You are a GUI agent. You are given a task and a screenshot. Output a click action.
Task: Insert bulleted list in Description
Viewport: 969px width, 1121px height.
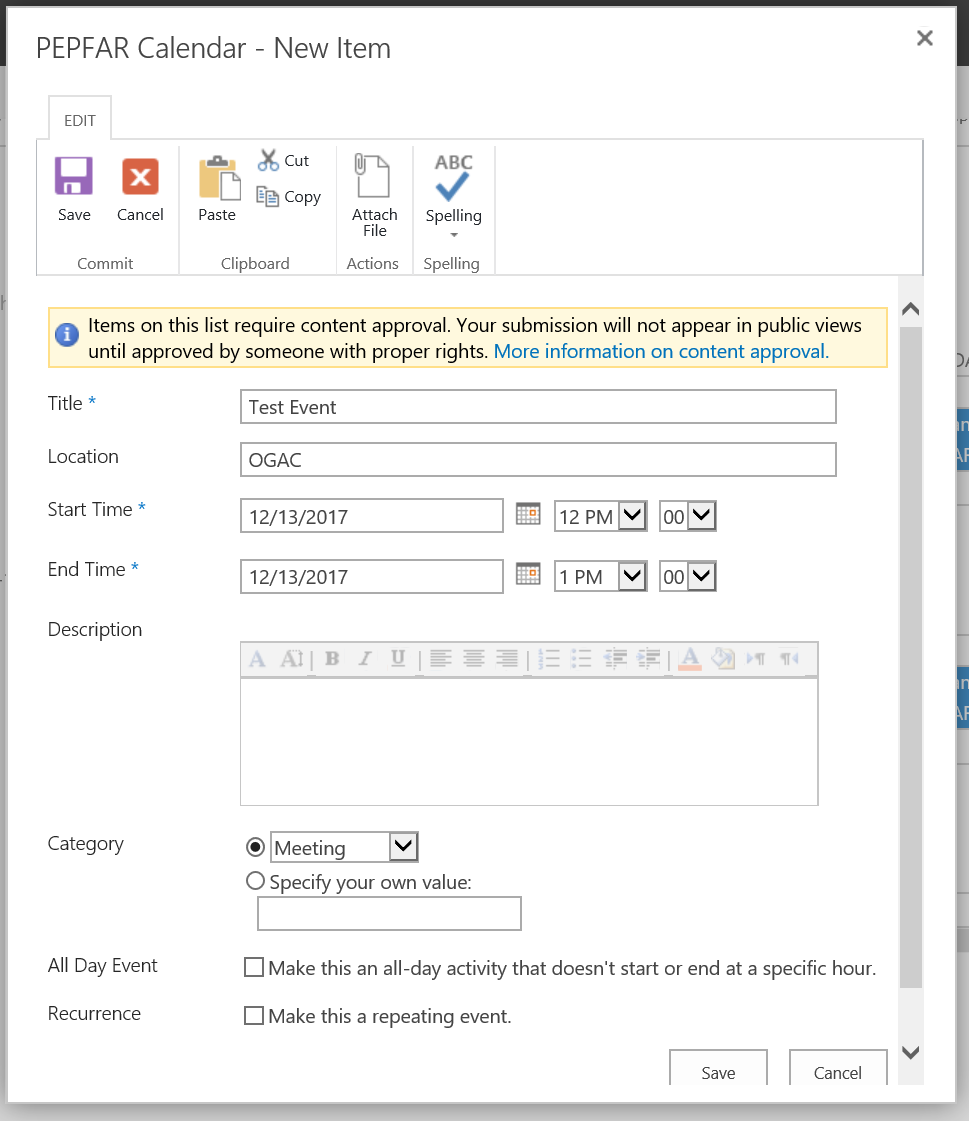click(581, 658)
